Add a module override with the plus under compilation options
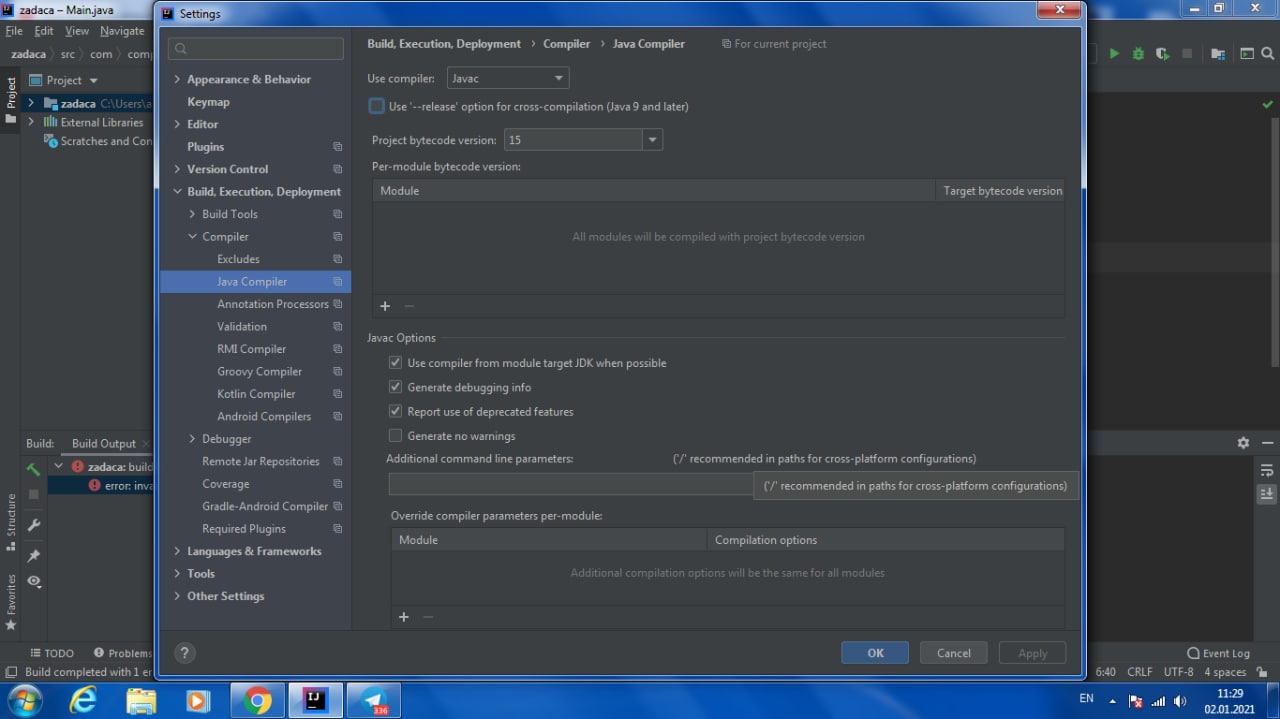 404,617
